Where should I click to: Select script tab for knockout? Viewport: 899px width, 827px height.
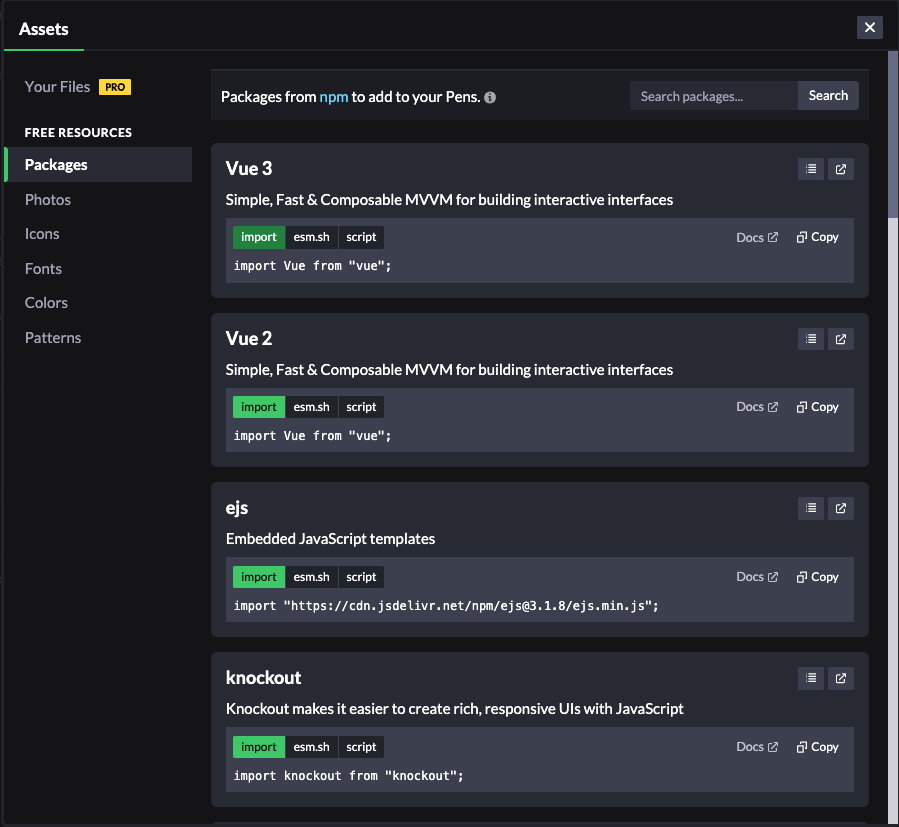(x=361, y=747)
